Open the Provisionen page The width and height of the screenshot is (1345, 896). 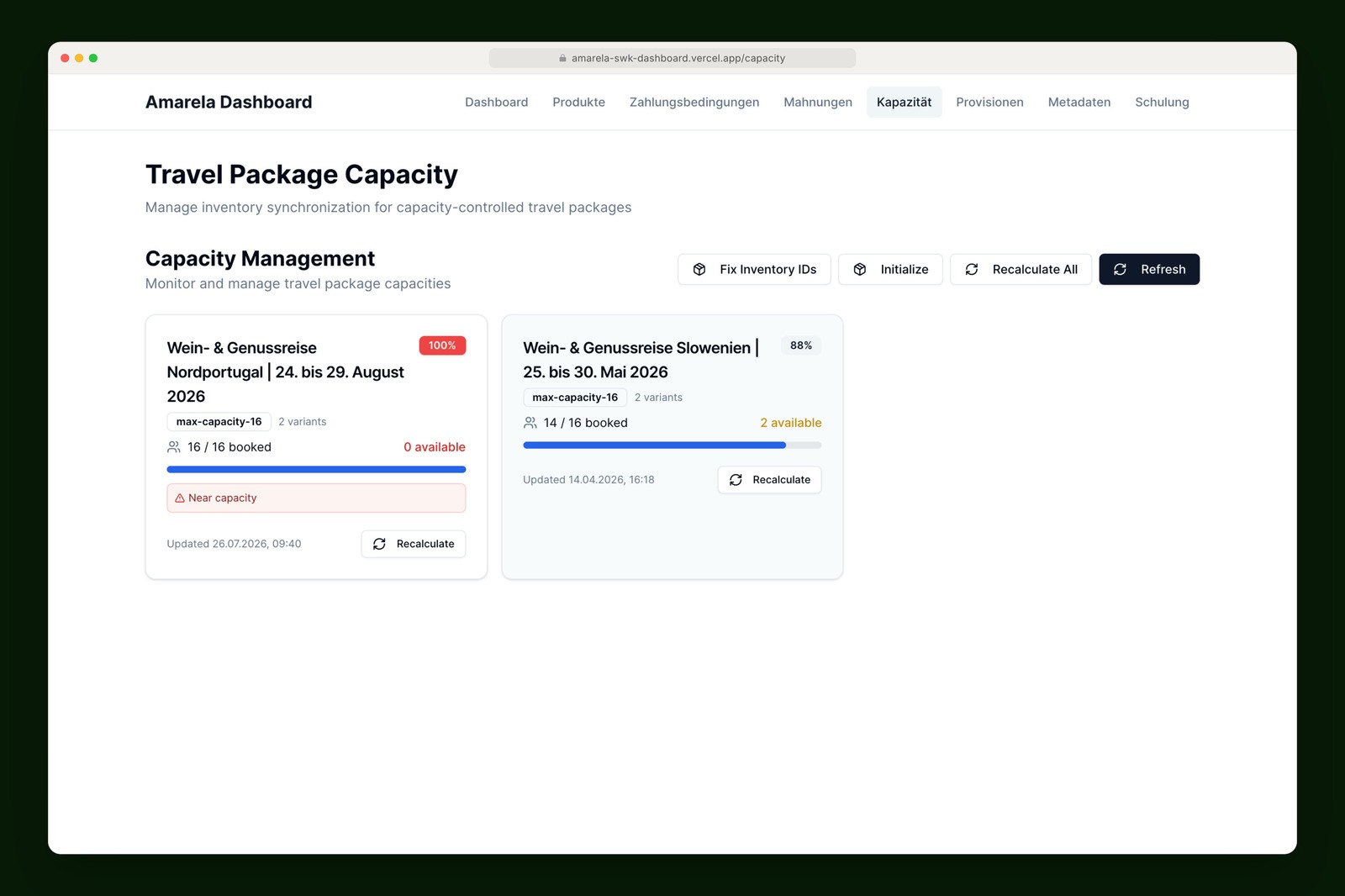[989, 102]
